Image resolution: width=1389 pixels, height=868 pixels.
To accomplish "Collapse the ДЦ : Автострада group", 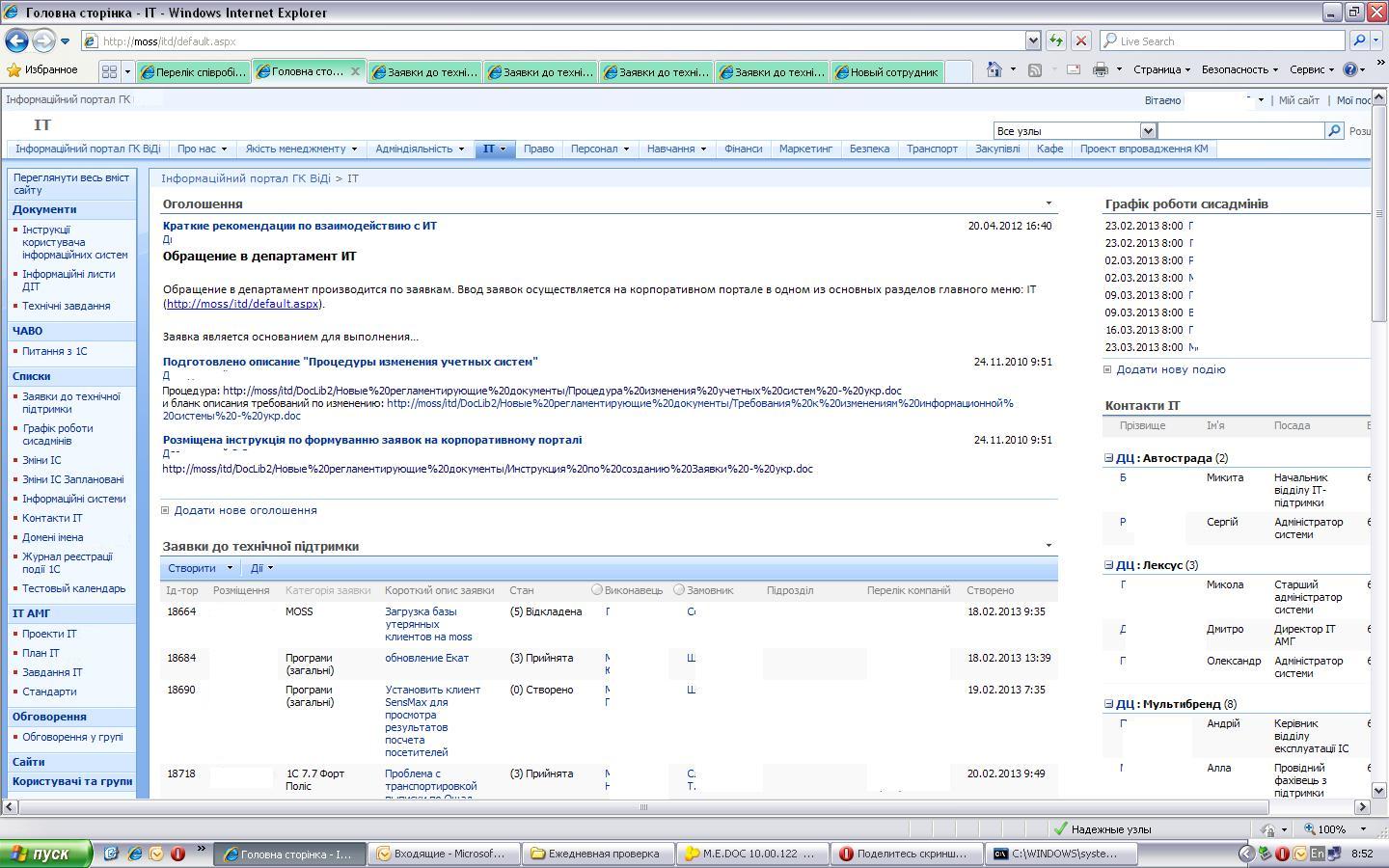I will 1109,458.
